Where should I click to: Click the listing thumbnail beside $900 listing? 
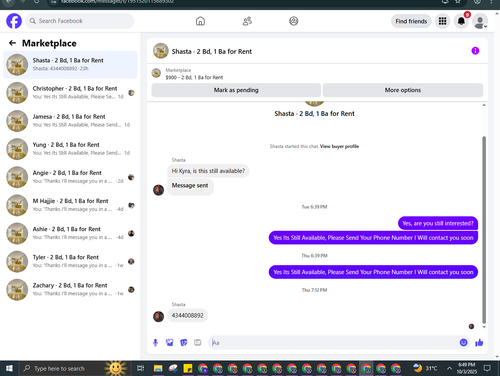(156, 73)
